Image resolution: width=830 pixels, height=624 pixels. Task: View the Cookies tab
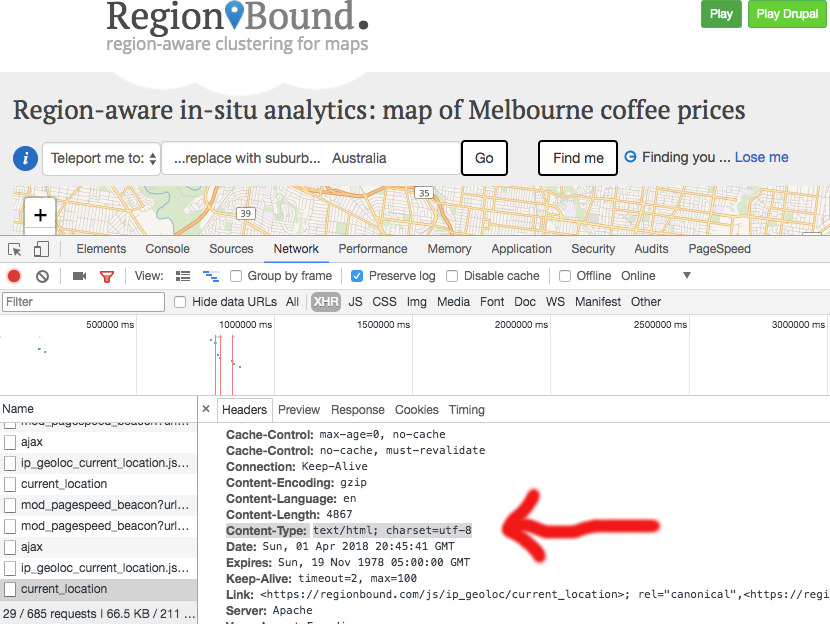417,410
